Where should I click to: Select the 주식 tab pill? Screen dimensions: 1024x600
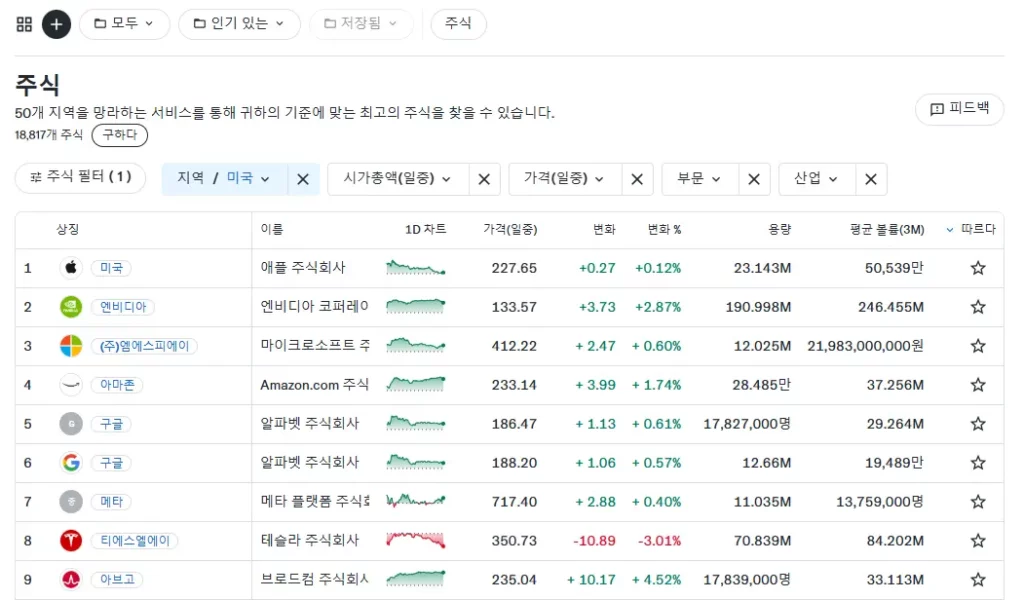click(x=458, y=24)
